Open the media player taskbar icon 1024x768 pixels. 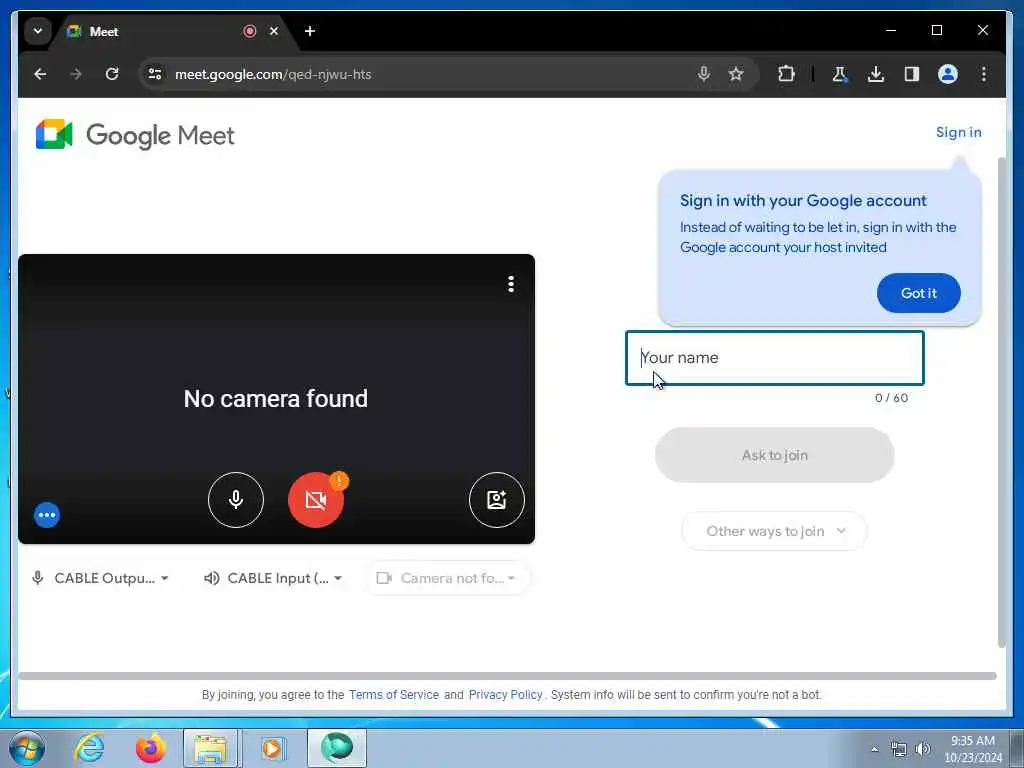tap(272, 748)
